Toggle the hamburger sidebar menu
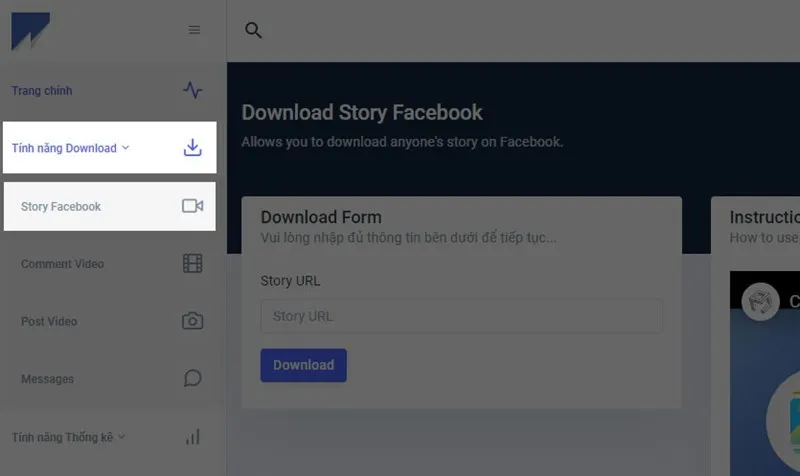The image size is (800, 476). click(x=194, y=30)
